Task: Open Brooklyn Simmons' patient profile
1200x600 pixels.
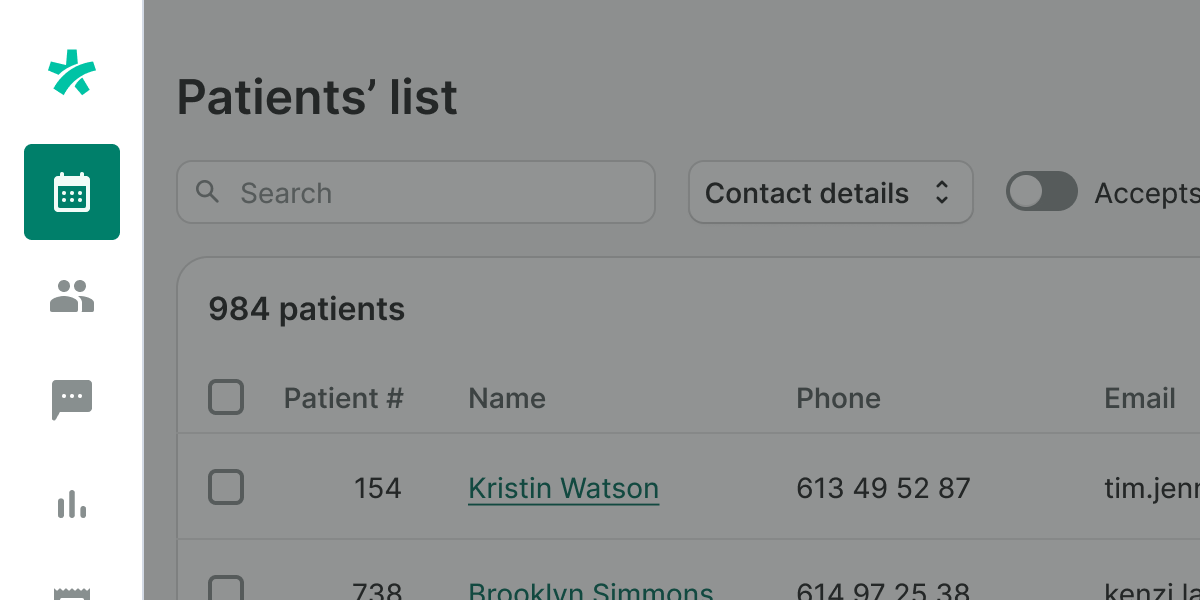Action: [590, 590]
